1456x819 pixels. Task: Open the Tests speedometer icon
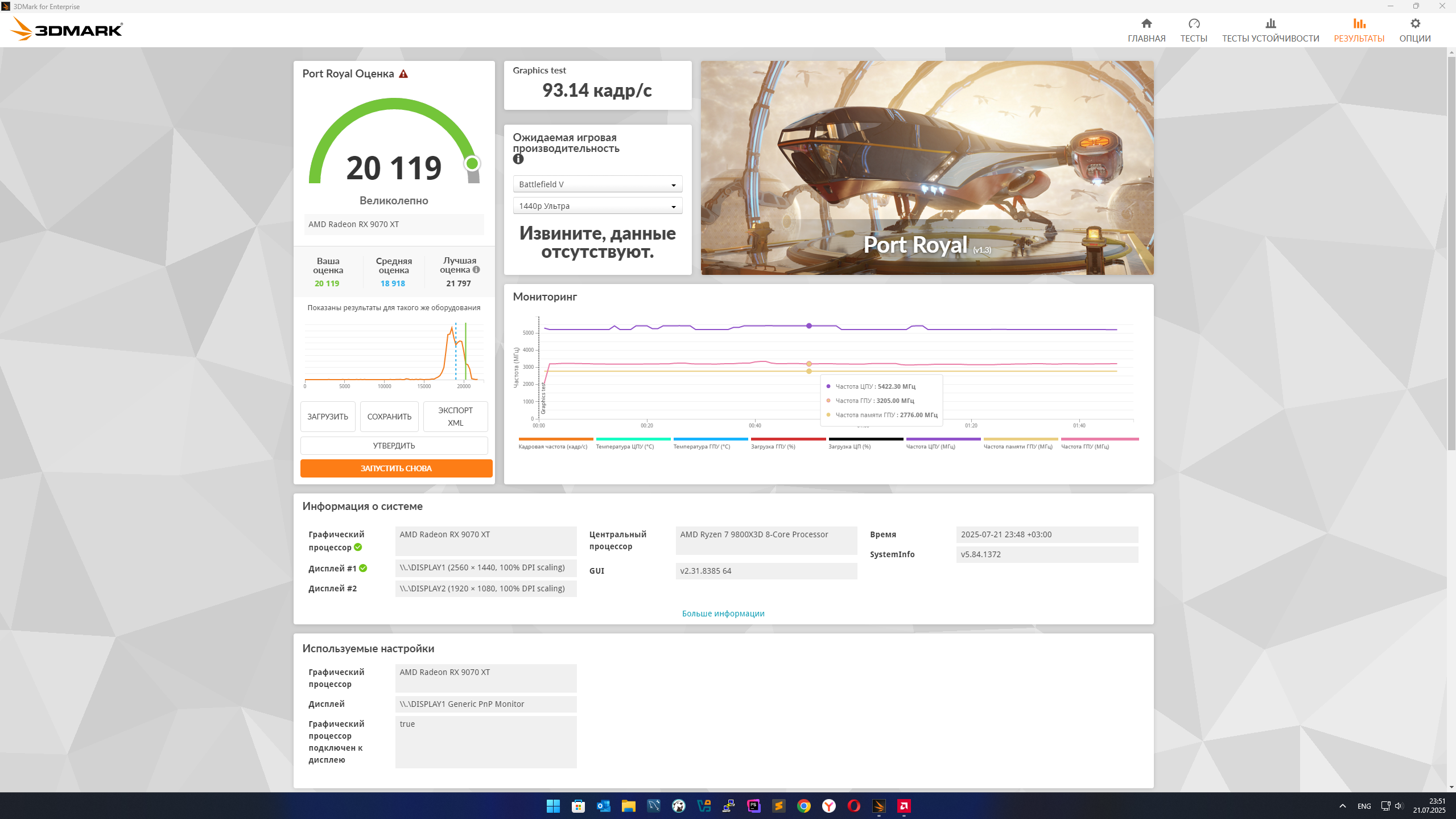[x=1193, y=23]
